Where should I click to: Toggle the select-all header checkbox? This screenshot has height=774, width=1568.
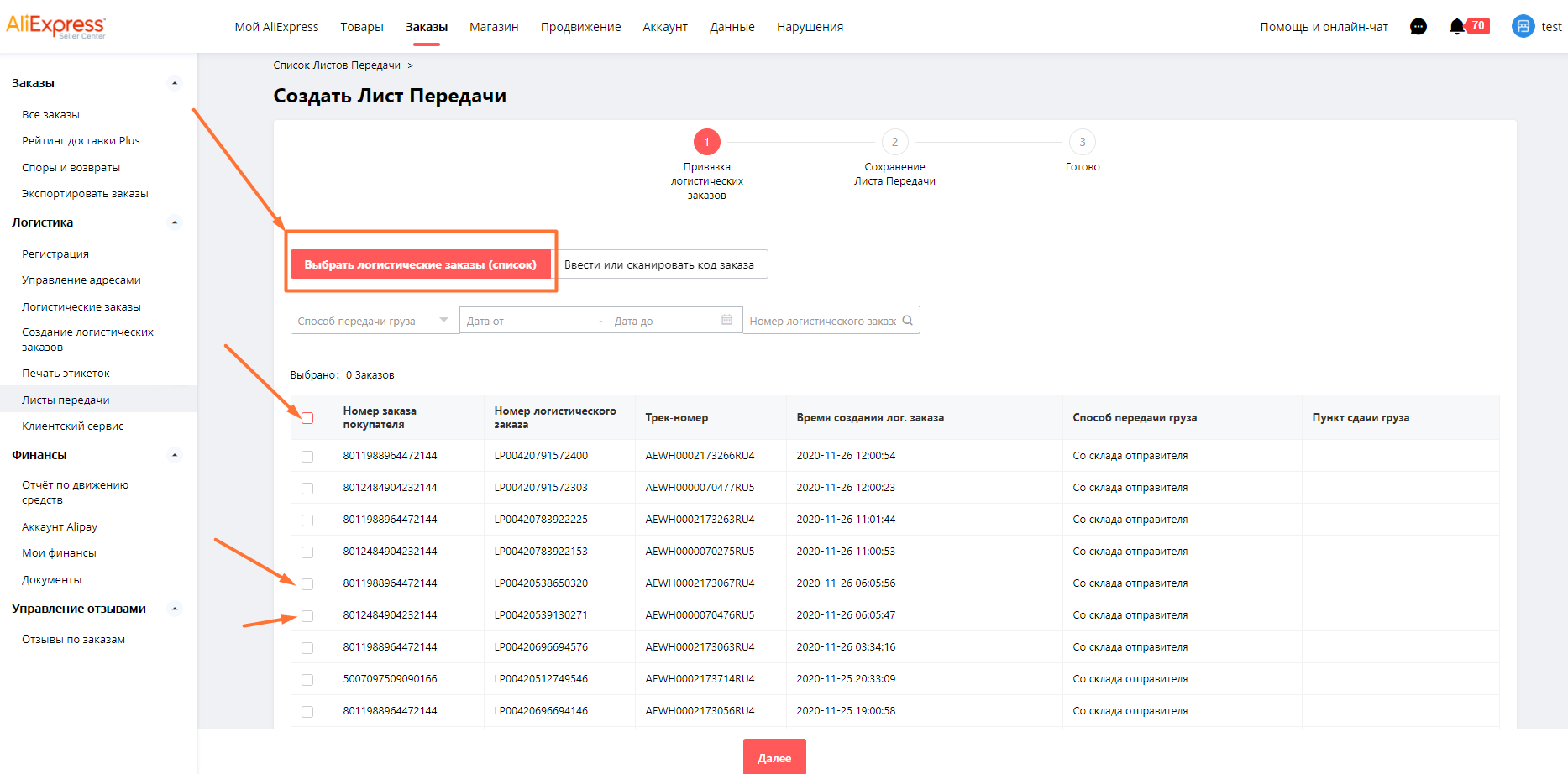pyautogui.click(x=307, y=418)
